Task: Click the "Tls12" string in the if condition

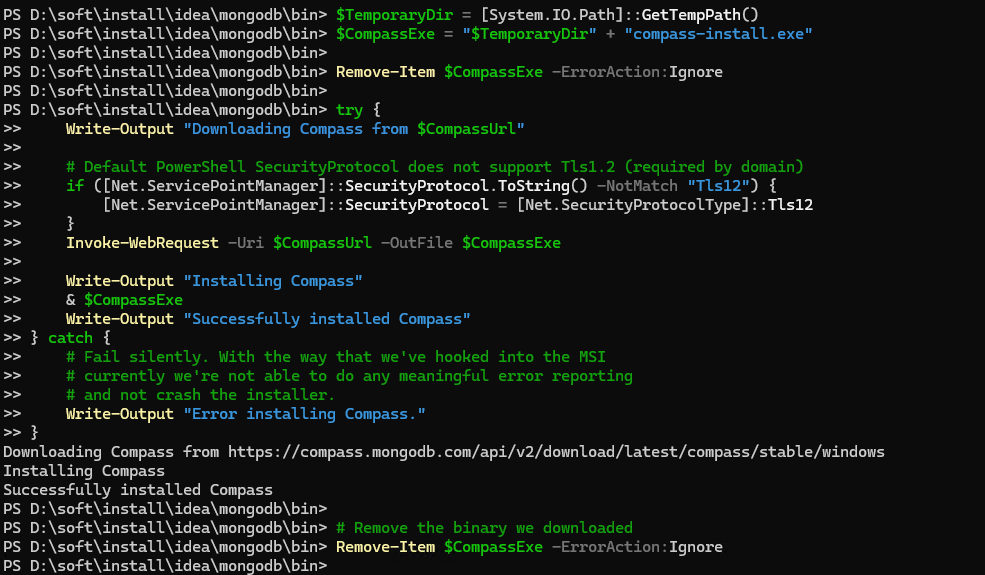Action: point(718,186)
